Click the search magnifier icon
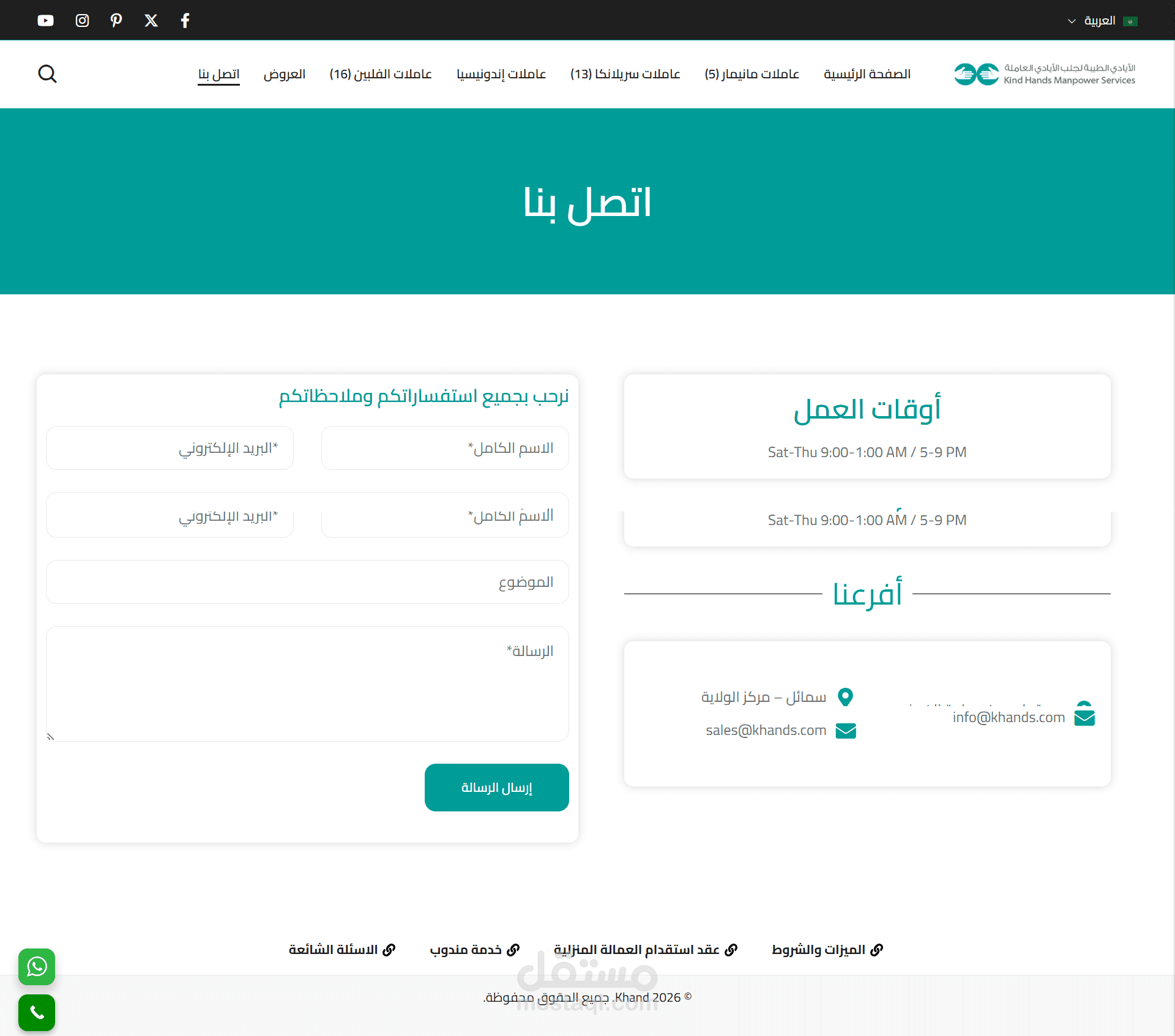This screenshot has width=1175, height=1036. pyautogui.click(x=47, y=74)
